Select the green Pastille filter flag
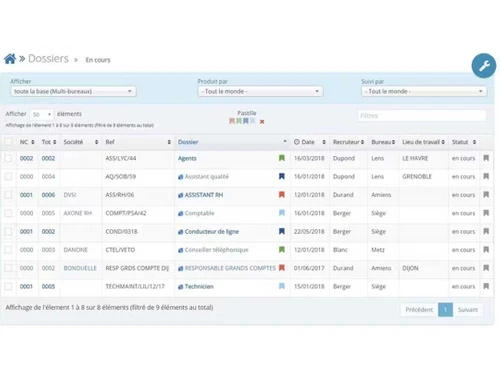The width and height of the screenshot is (500, 375). [239, 121]
